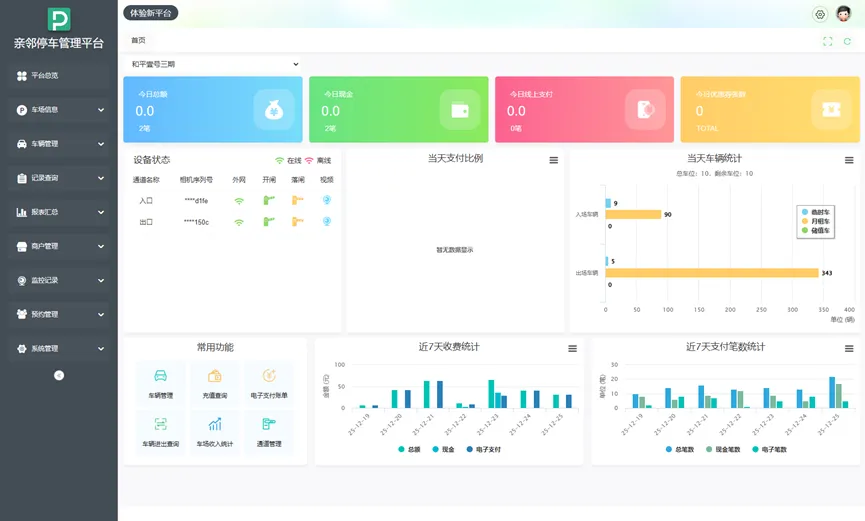Click camera serial ****150c
This screenshot has height=521, width=865.
click(196, 222)
